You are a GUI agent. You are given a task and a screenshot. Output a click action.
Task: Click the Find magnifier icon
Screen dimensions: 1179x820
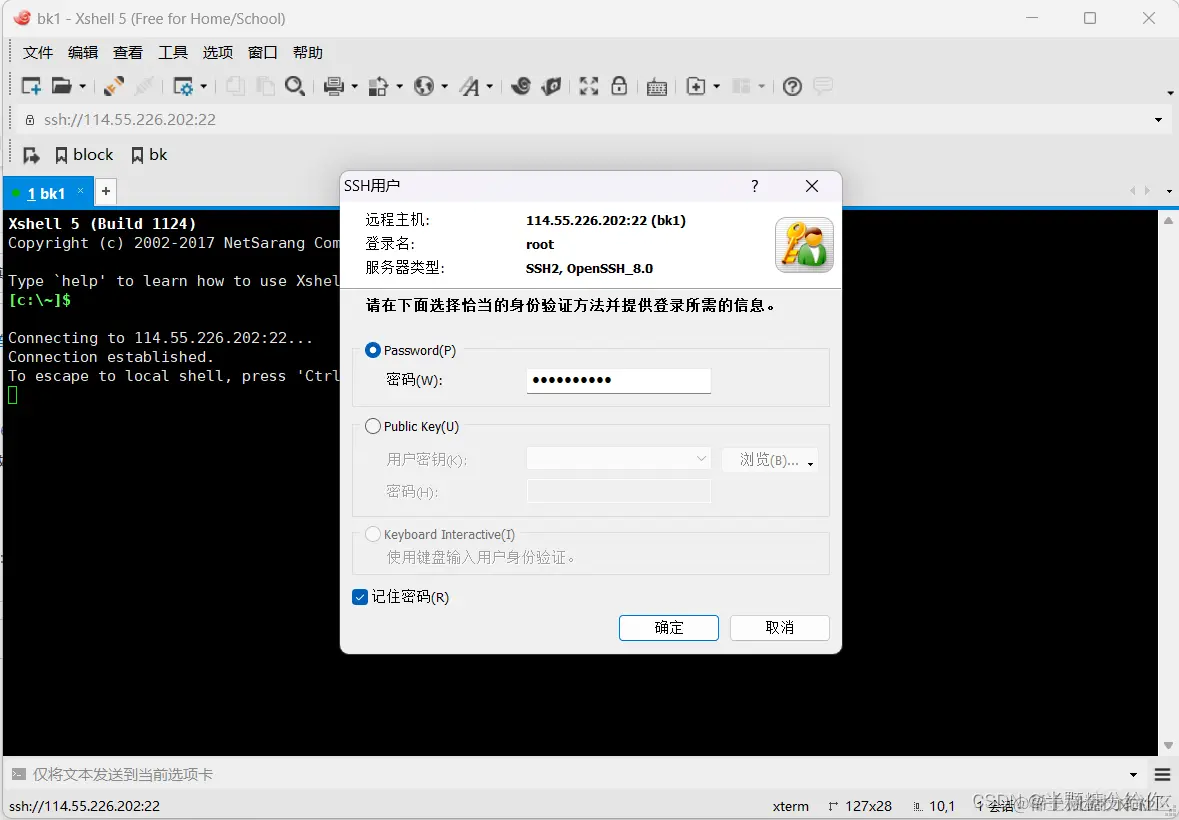click(295, 86)
